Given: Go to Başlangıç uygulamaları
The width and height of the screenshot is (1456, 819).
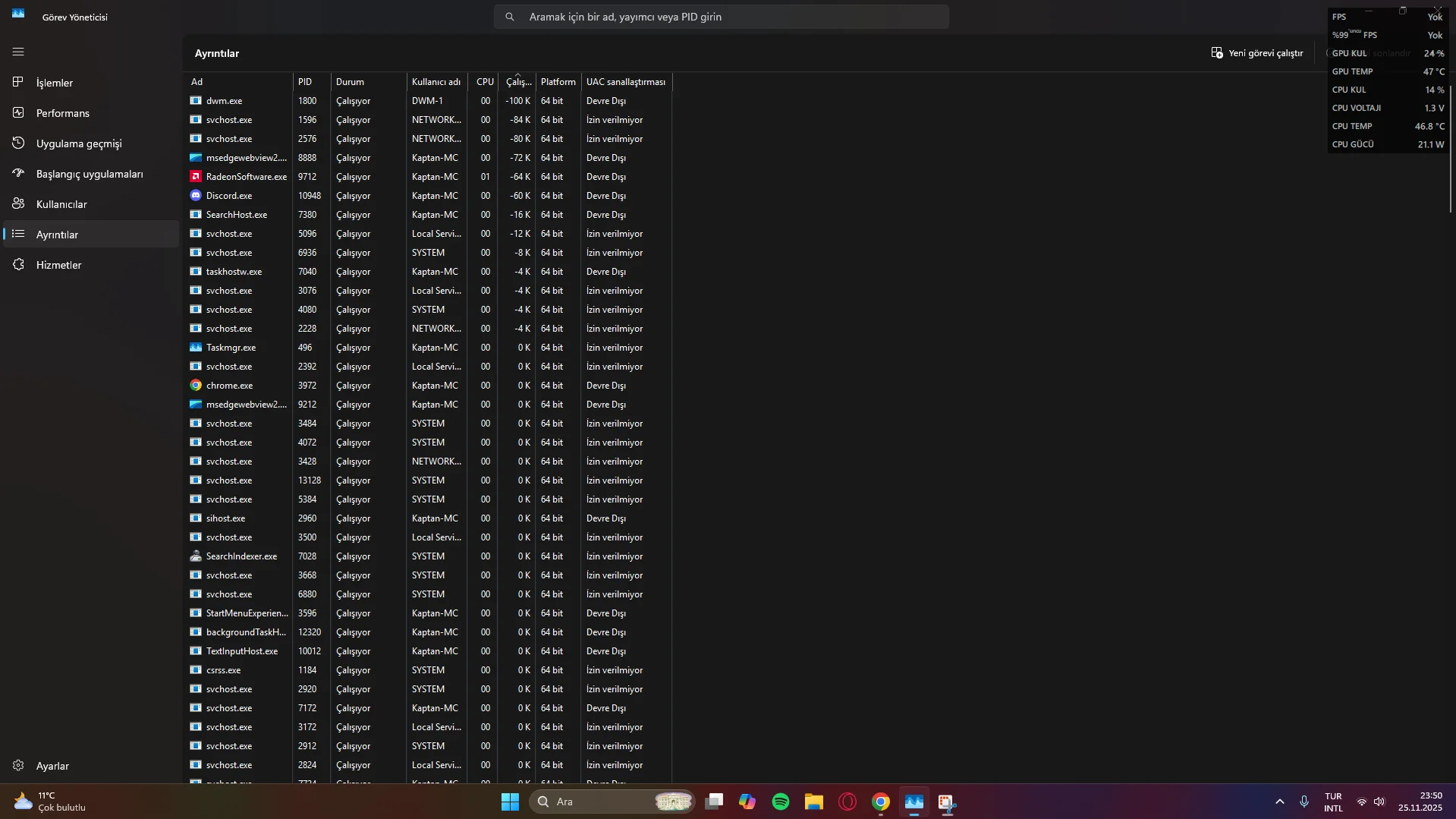Looking at the screenshot, I should [x=91, y=173].
